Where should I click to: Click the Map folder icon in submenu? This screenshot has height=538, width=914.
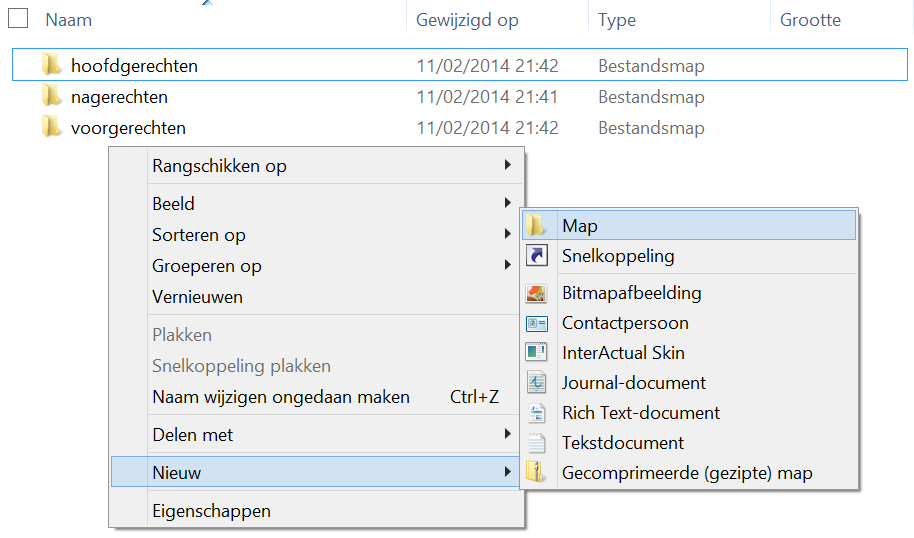click(535, 226)
